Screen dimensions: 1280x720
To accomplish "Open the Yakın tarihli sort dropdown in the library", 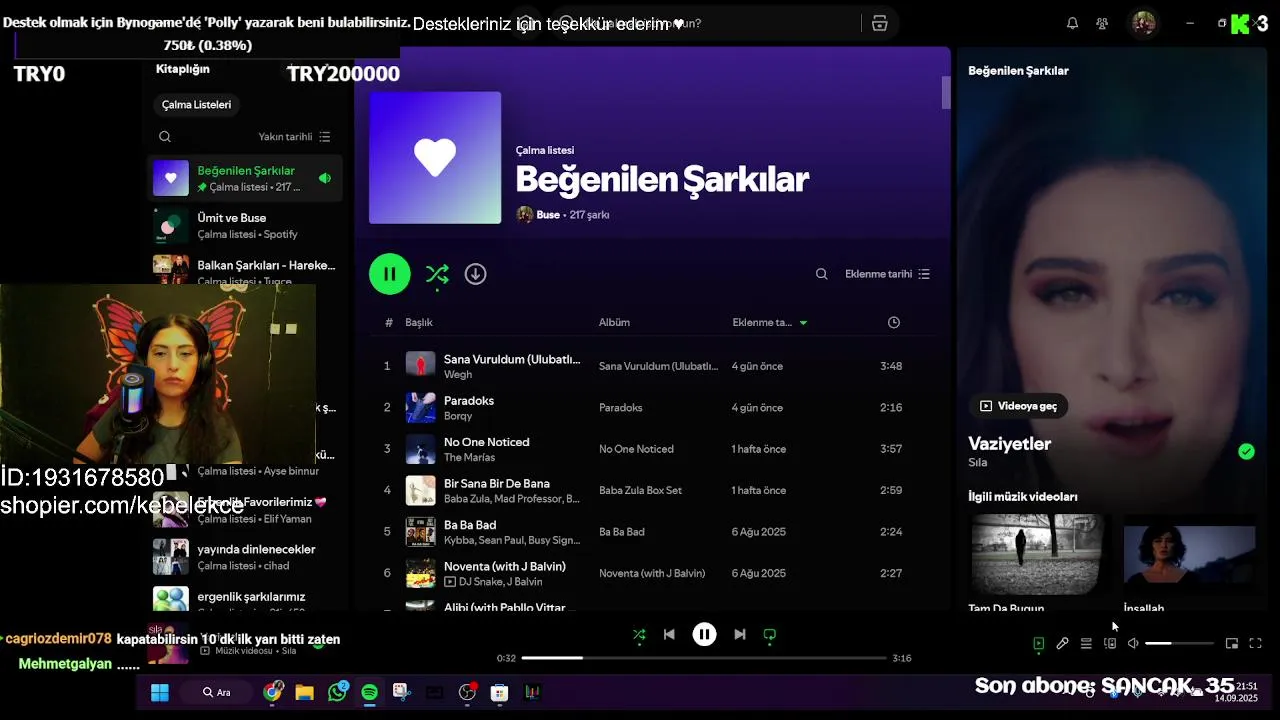I will pyautogui.click(x=295, y=137).
